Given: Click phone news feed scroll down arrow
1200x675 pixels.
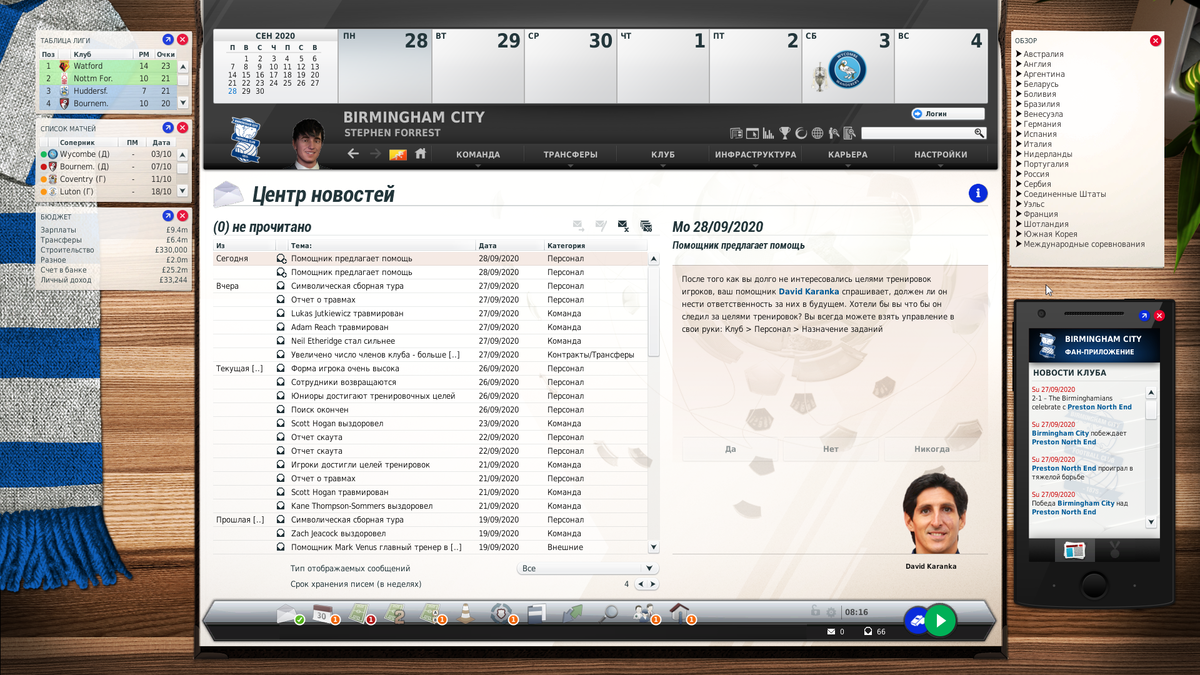Looking at the screenshot, I should click(x=1151, y=522).
